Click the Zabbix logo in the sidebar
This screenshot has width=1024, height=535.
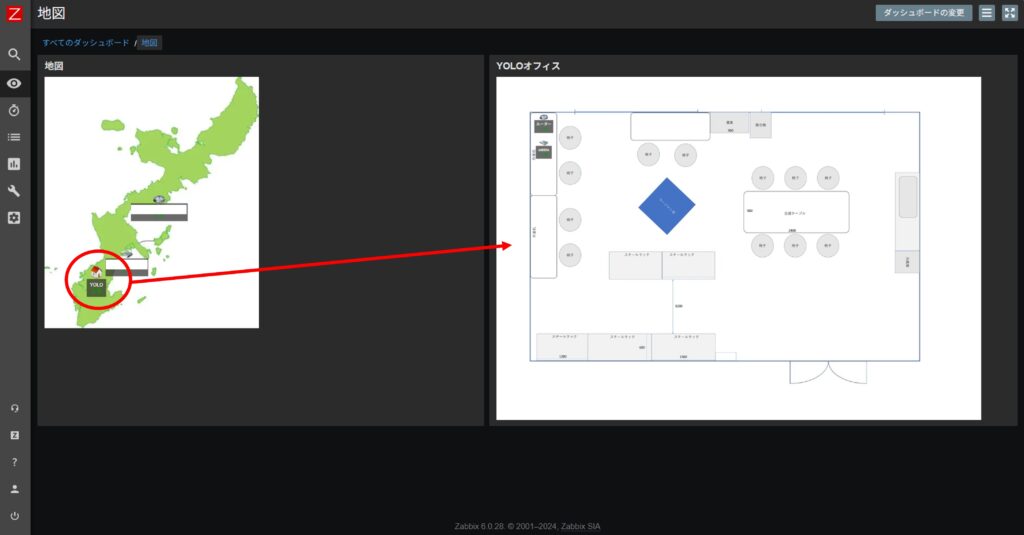[14, 14]
